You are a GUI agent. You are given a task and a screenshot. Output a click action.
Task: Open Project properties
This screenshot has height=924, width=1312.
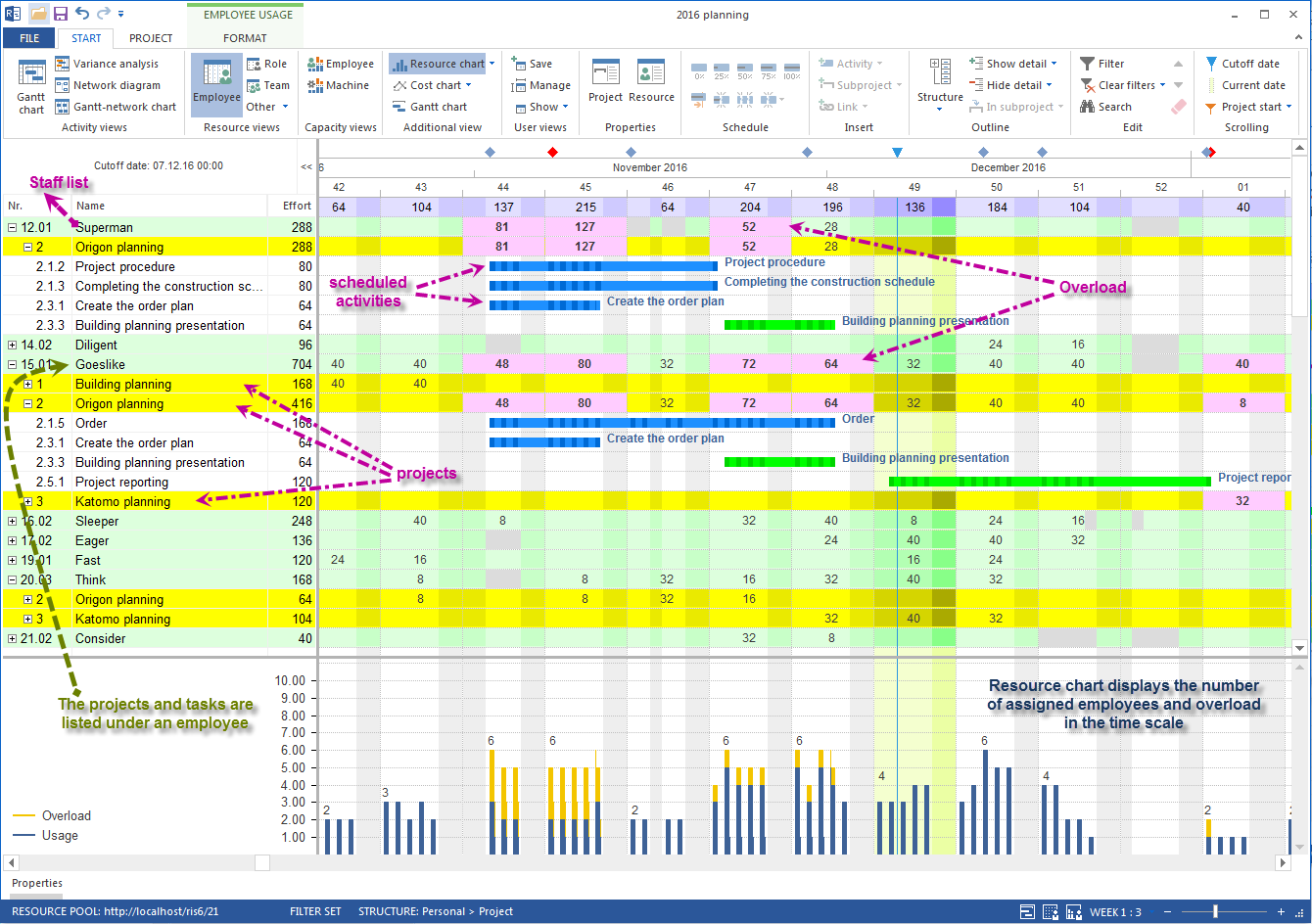point(605,81)
